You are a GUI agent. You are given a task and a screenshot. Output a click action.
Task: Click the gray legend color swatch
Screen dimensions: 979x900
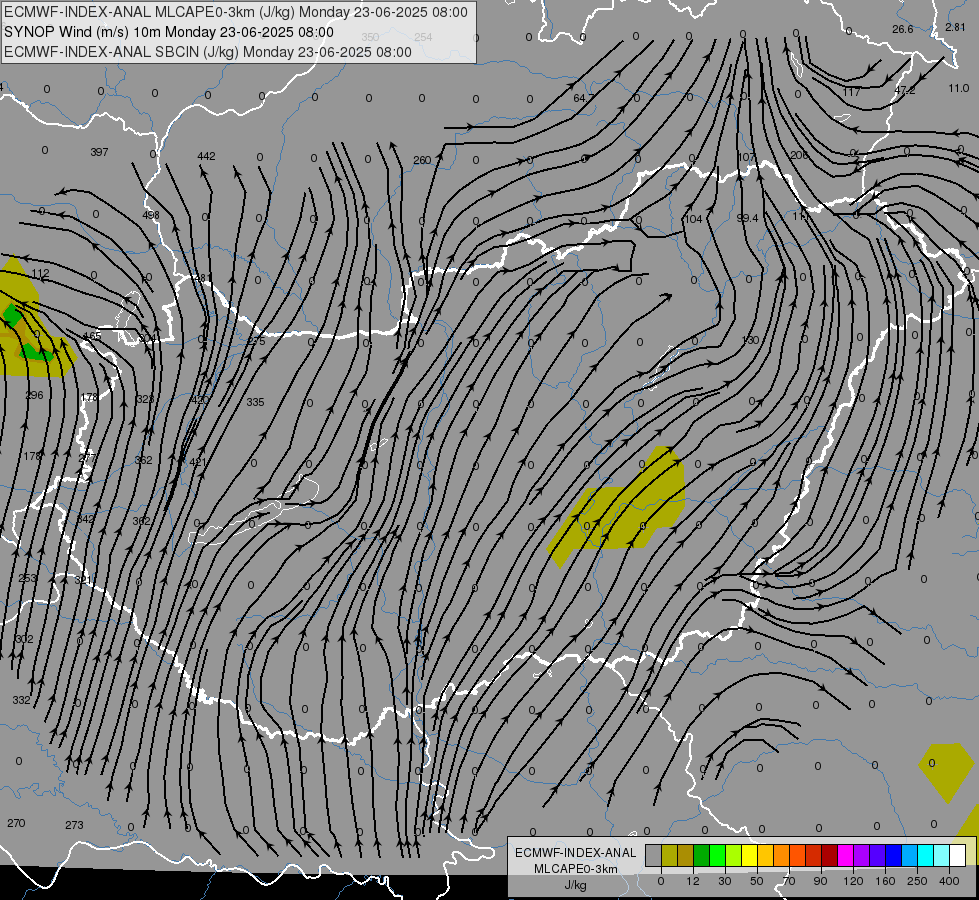[x=653, y=855]
